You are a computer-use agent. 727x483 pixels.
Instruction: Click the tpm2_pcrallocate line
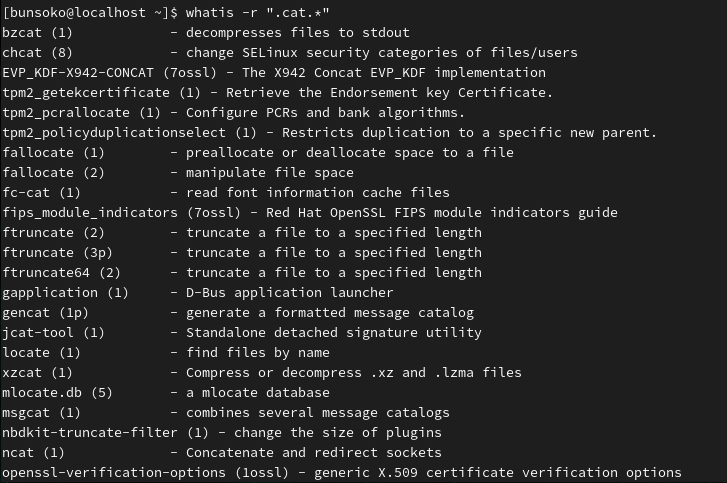[x=233, y=113]
